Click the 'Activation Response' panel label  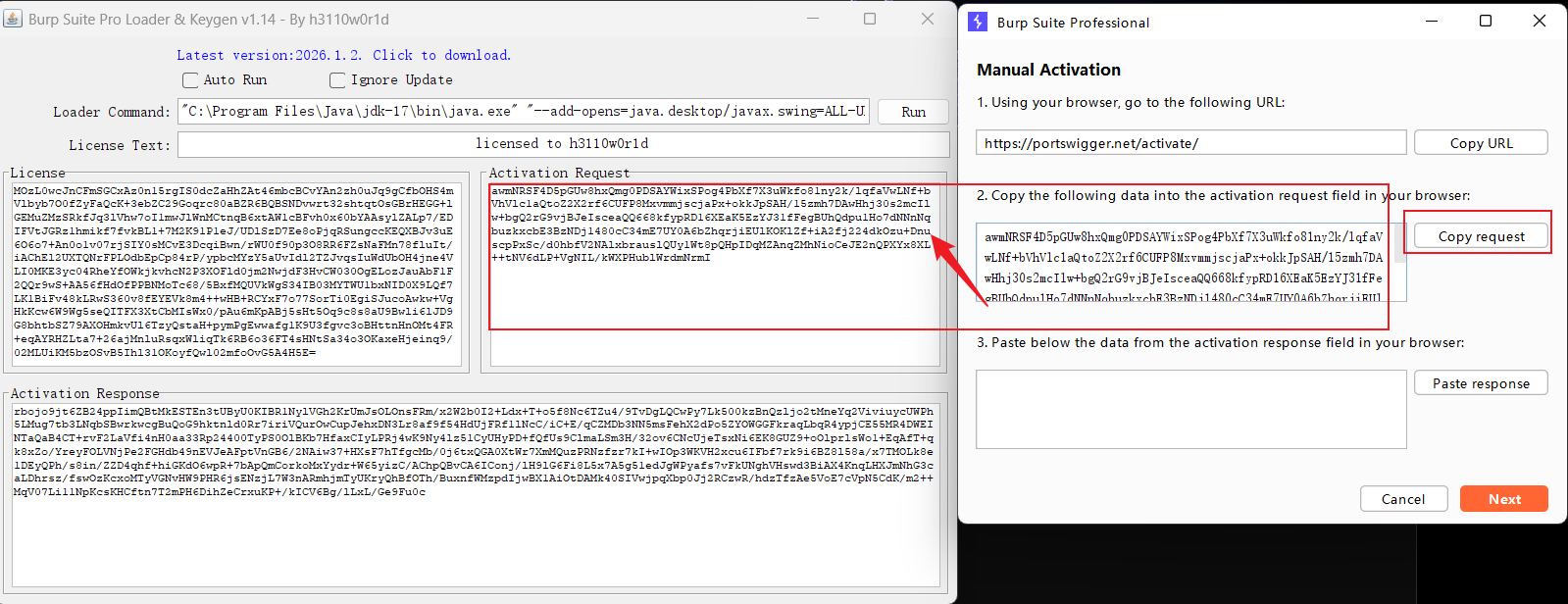85,393
